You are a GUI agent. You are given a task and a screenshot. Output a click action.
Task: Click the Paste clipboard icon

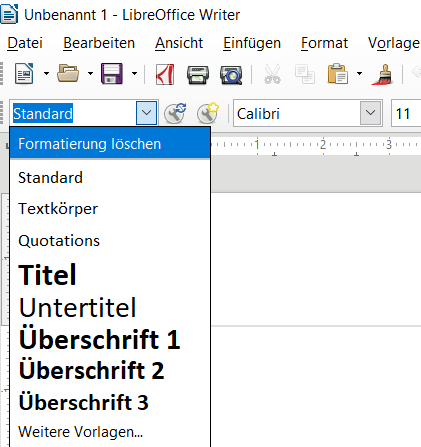338,74
